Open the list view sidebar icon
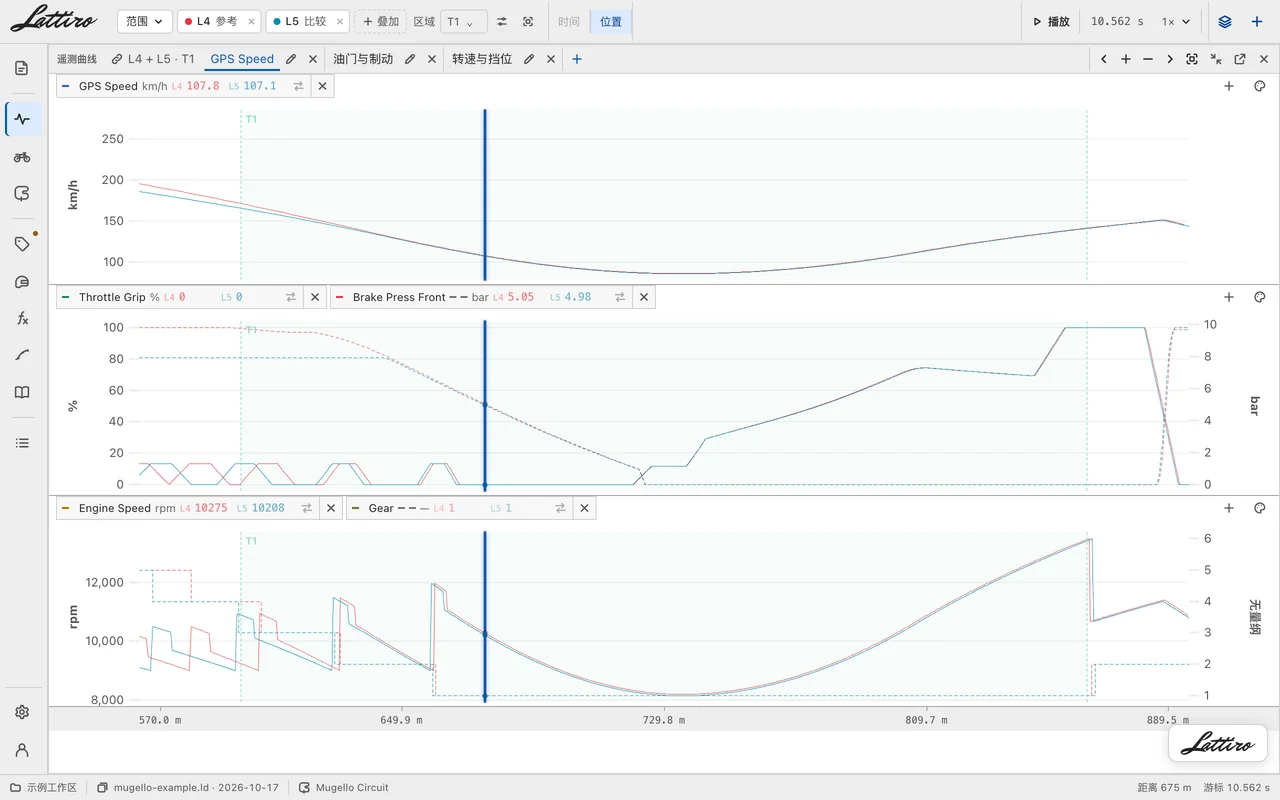The height and width of the screenshot is (800, 1280). pos(22,443)
